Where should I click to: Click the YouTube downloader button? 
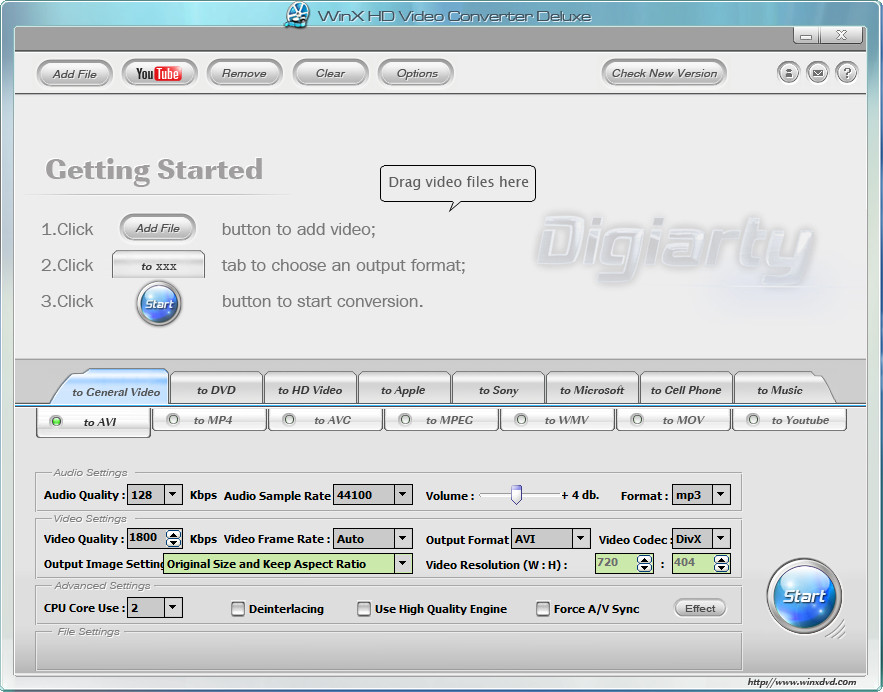[x=159, y=73]
